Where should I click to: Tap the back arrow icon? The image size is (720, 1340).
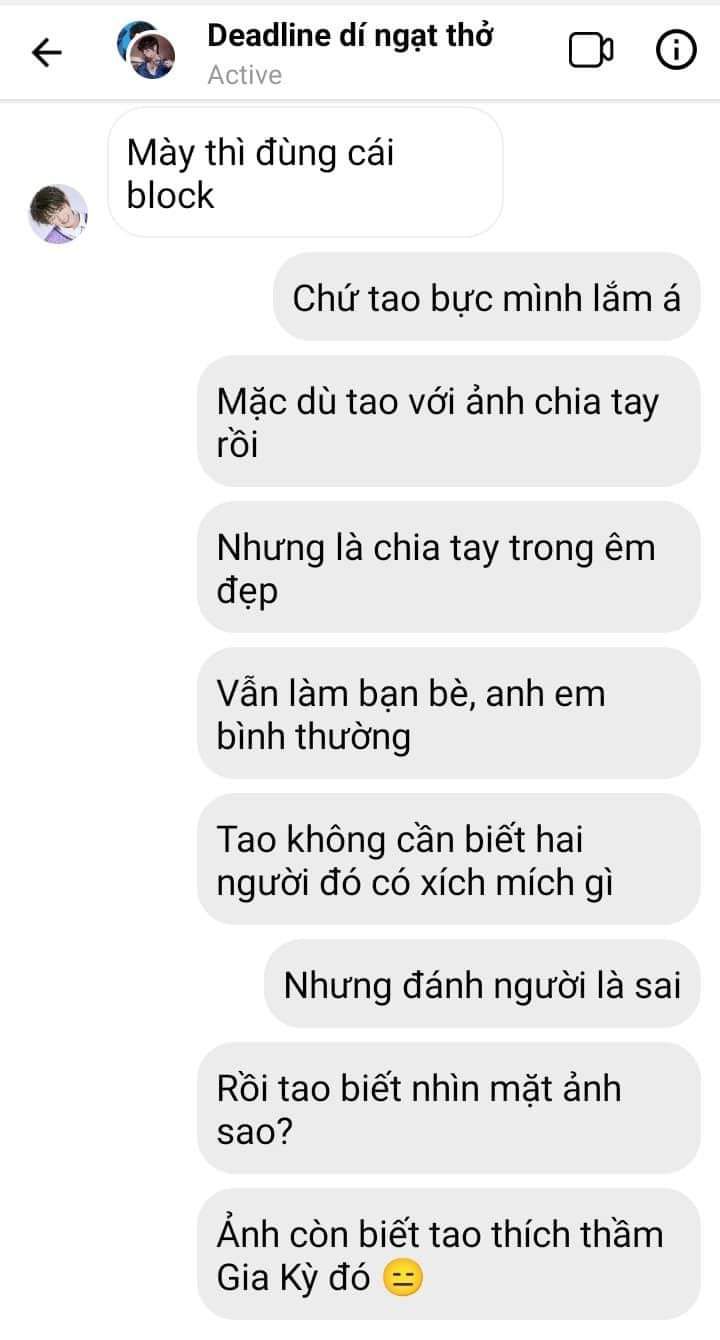pos(47,52)
